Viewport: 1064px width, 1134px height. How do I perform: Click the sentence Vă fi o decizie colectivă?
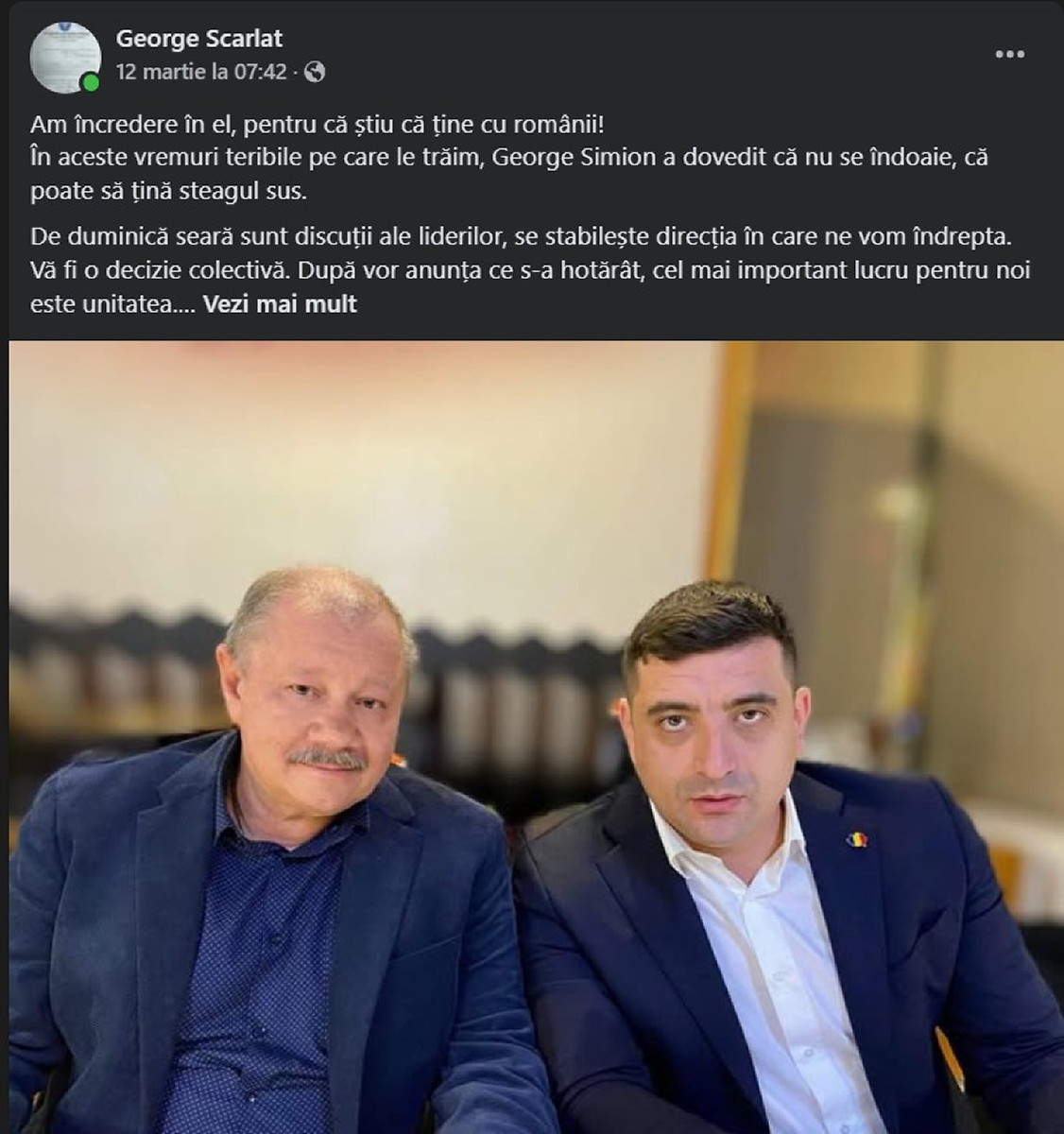coord(156,269)
